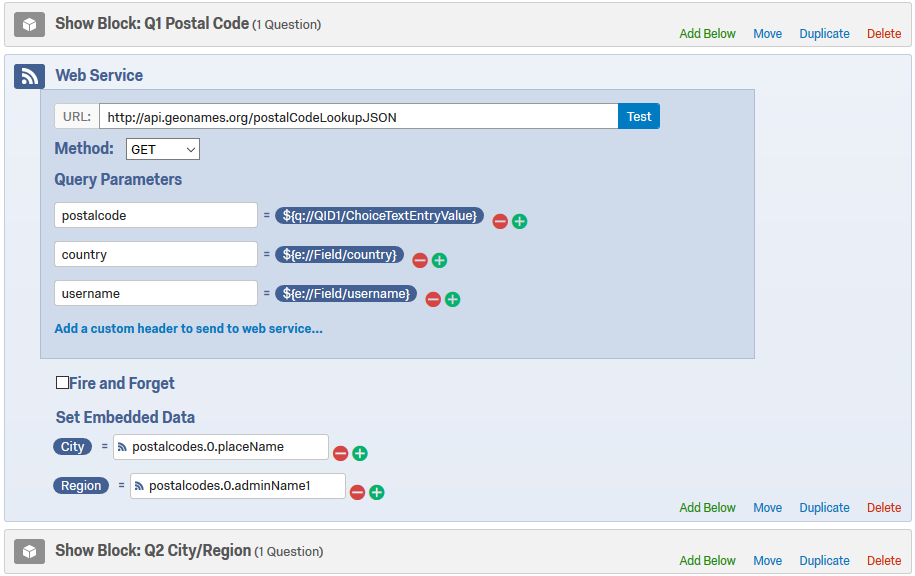Click the URL input field
Viewport: 915px width, 576px height.
(x=358, y=117)
